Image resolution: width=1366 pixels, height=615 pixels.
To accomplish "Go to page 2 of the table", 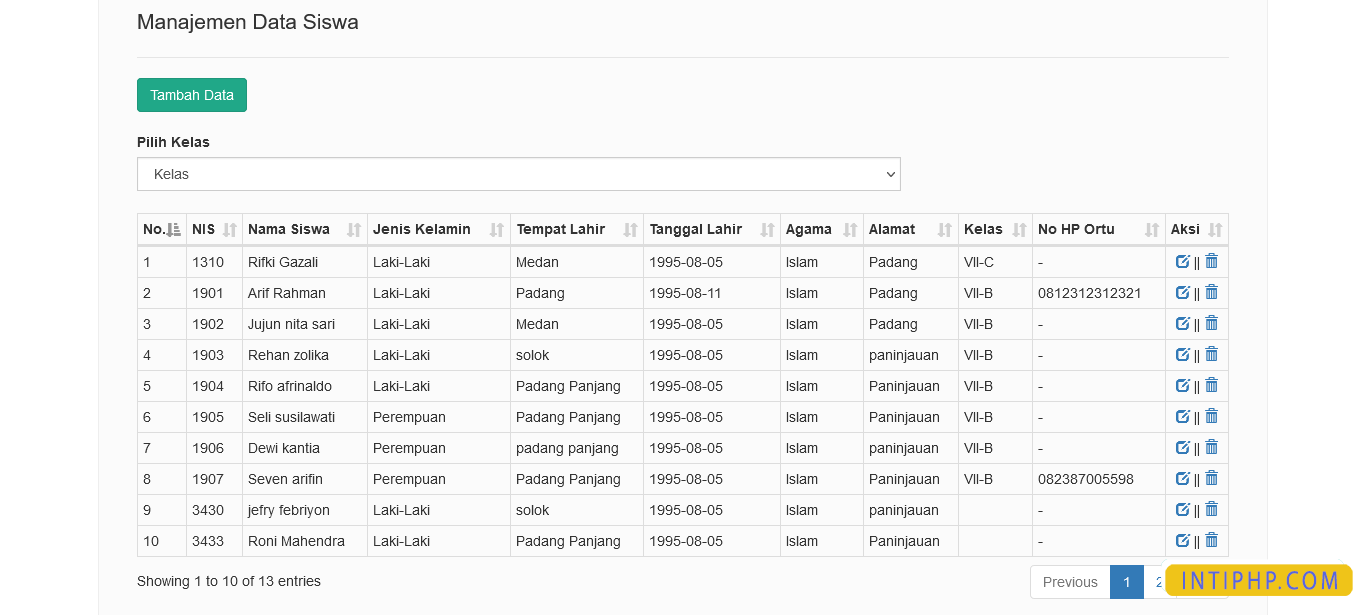I will tap(1158, 581).
